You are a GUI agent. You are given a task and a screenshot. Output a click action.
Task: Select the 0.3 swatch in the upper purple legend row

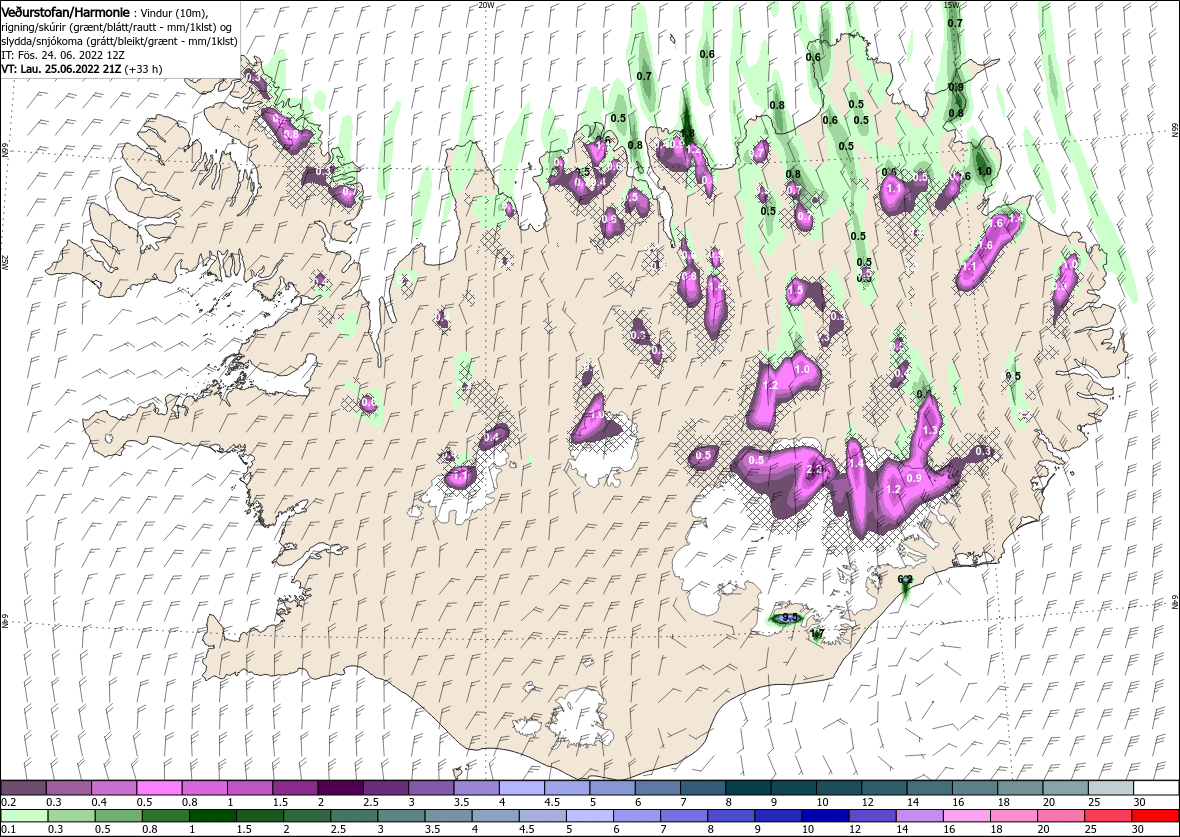[x=69, y=788]
